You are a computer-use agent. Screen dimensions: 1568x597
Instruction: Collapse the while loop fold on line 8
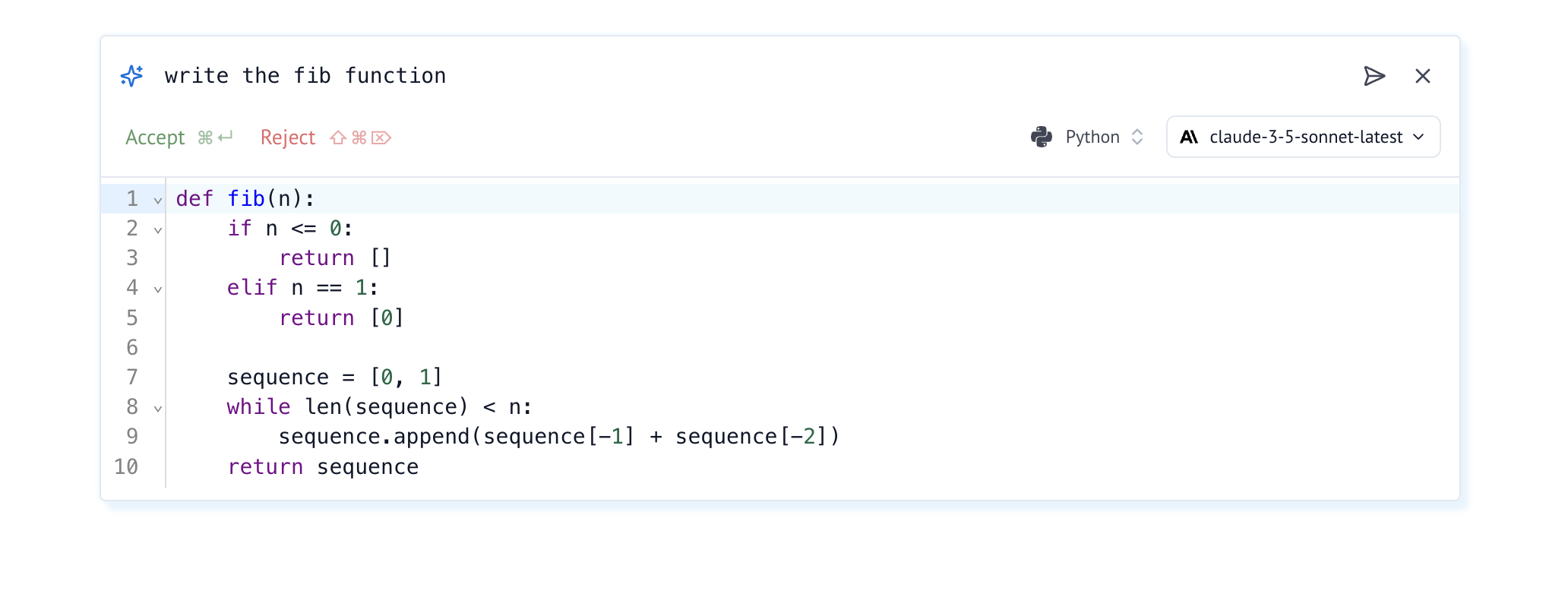pos(158,409)
